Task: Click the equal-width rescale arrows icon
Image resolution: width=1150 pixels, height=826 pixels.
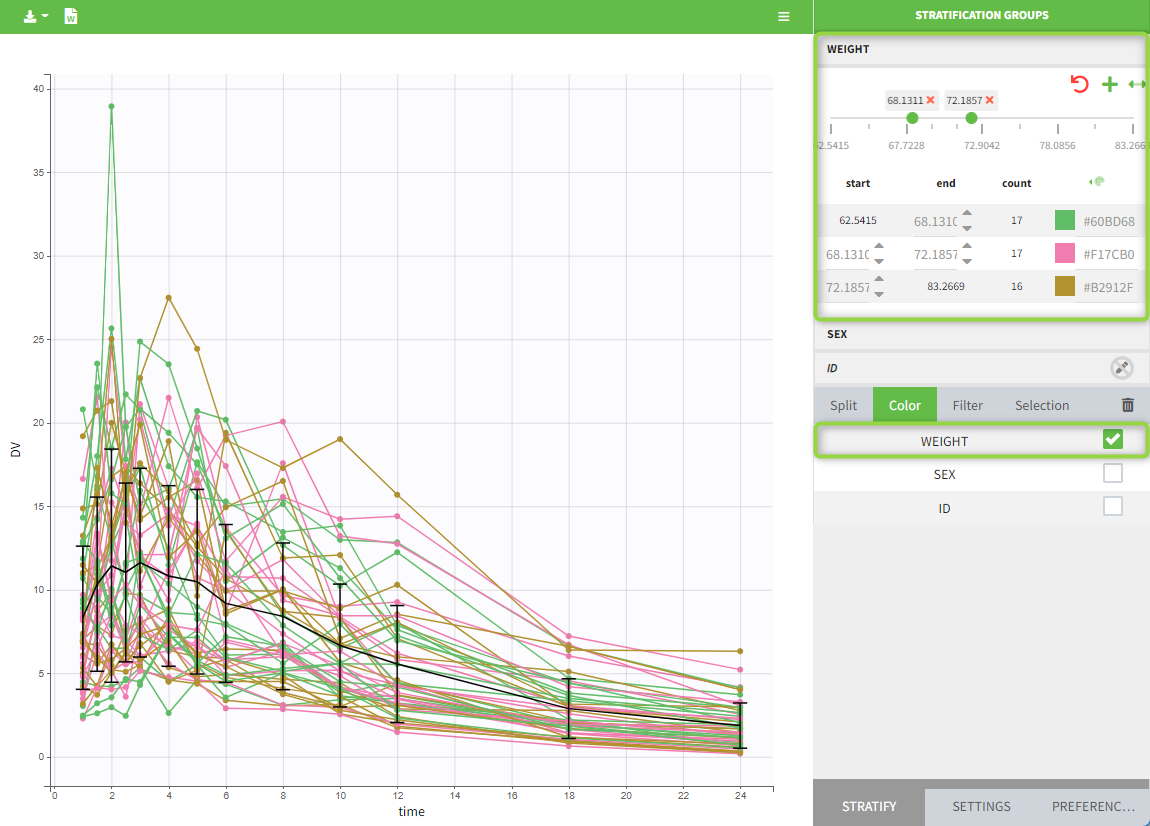Action: 1137,84
